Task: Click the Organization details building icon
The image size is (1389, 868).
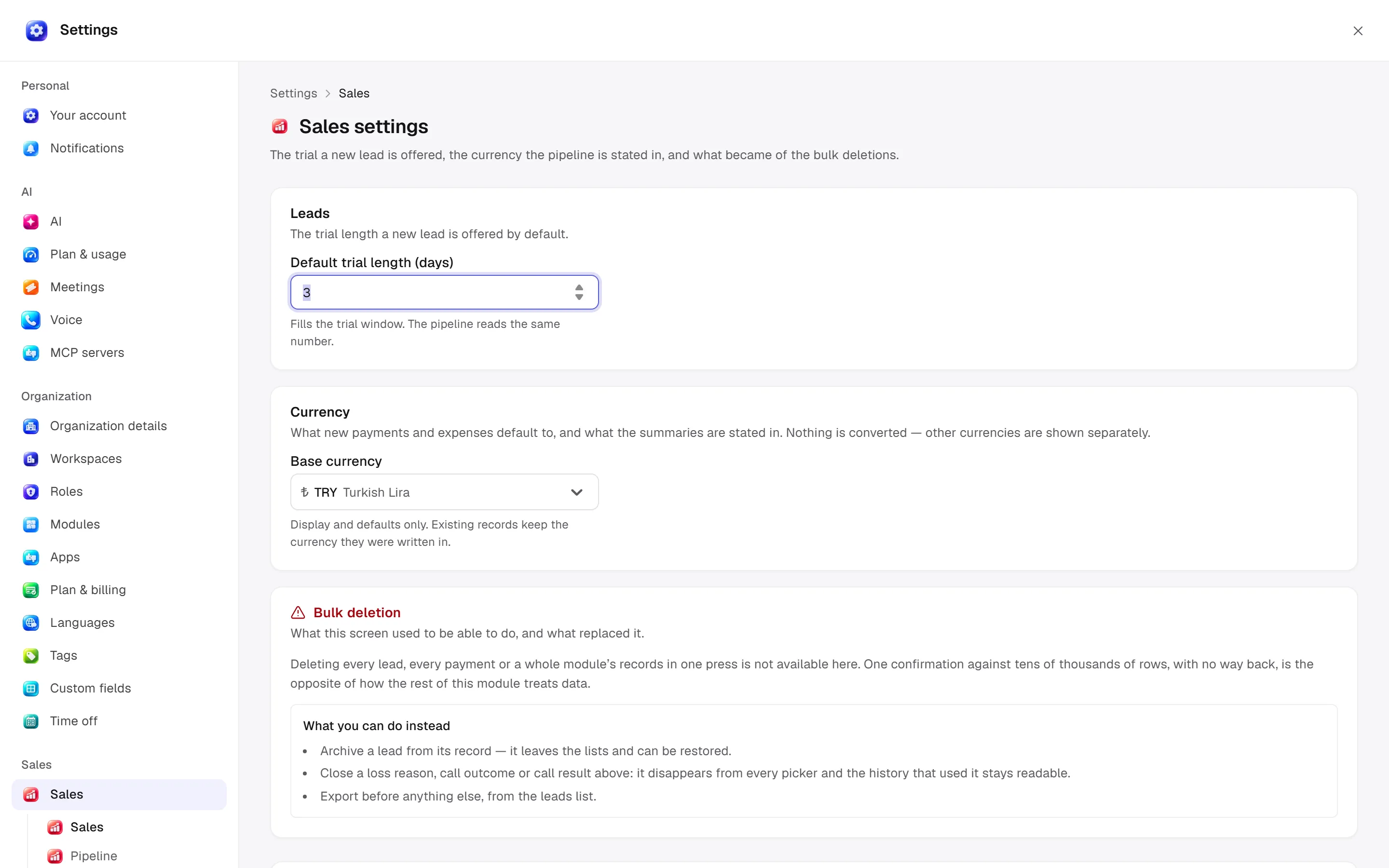Action: click(31, 426)
